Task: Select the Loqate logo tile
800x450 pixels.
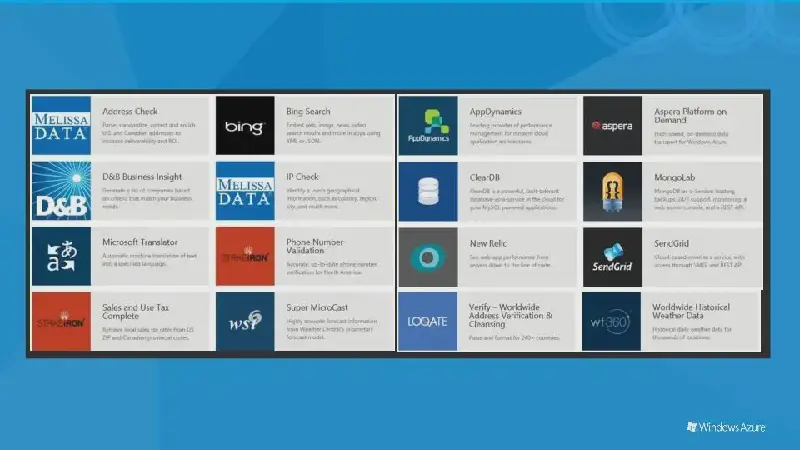Action: click(428, 321)
